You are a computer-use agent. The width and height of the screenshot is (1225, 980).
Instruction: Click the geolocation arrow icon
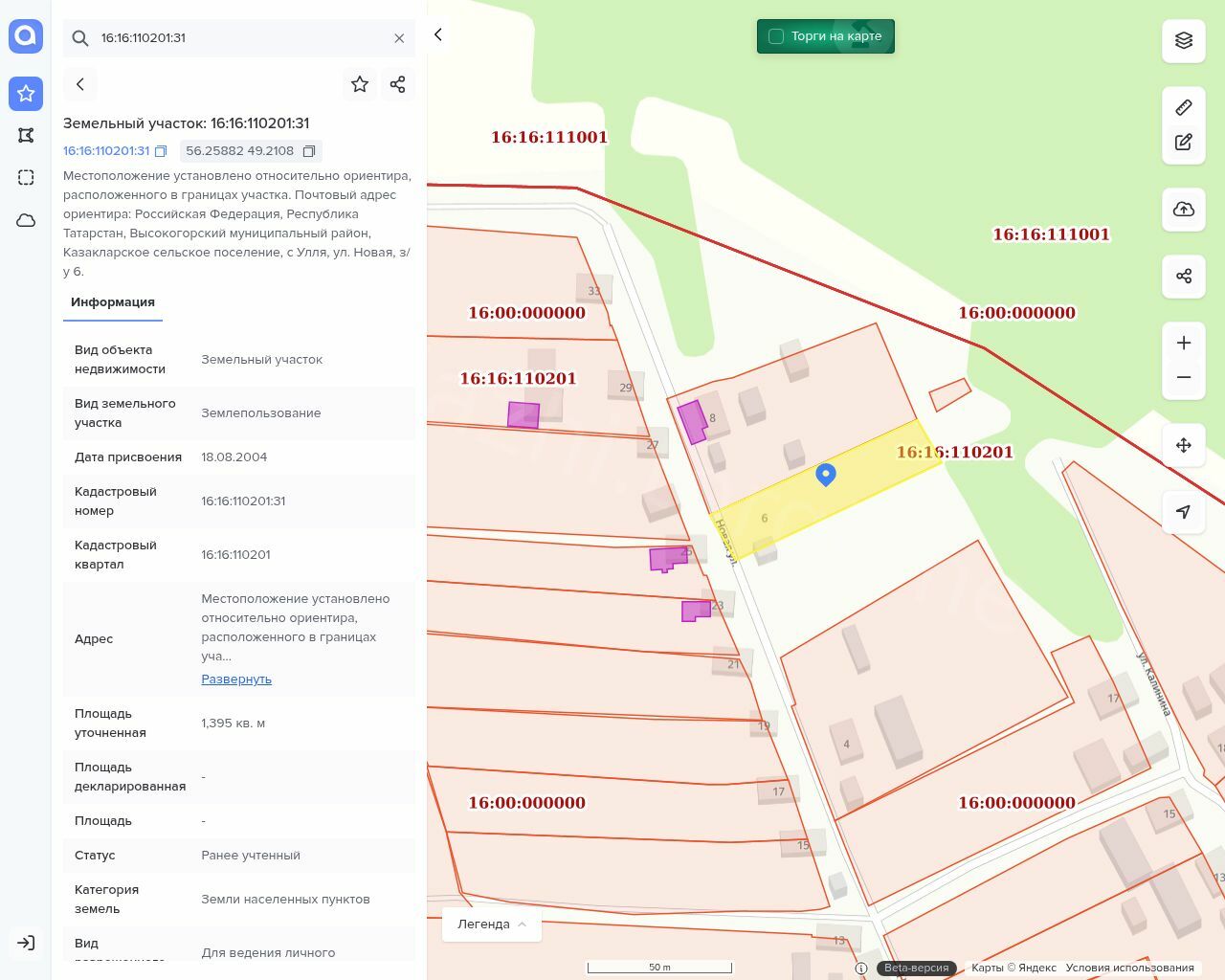1183,512
